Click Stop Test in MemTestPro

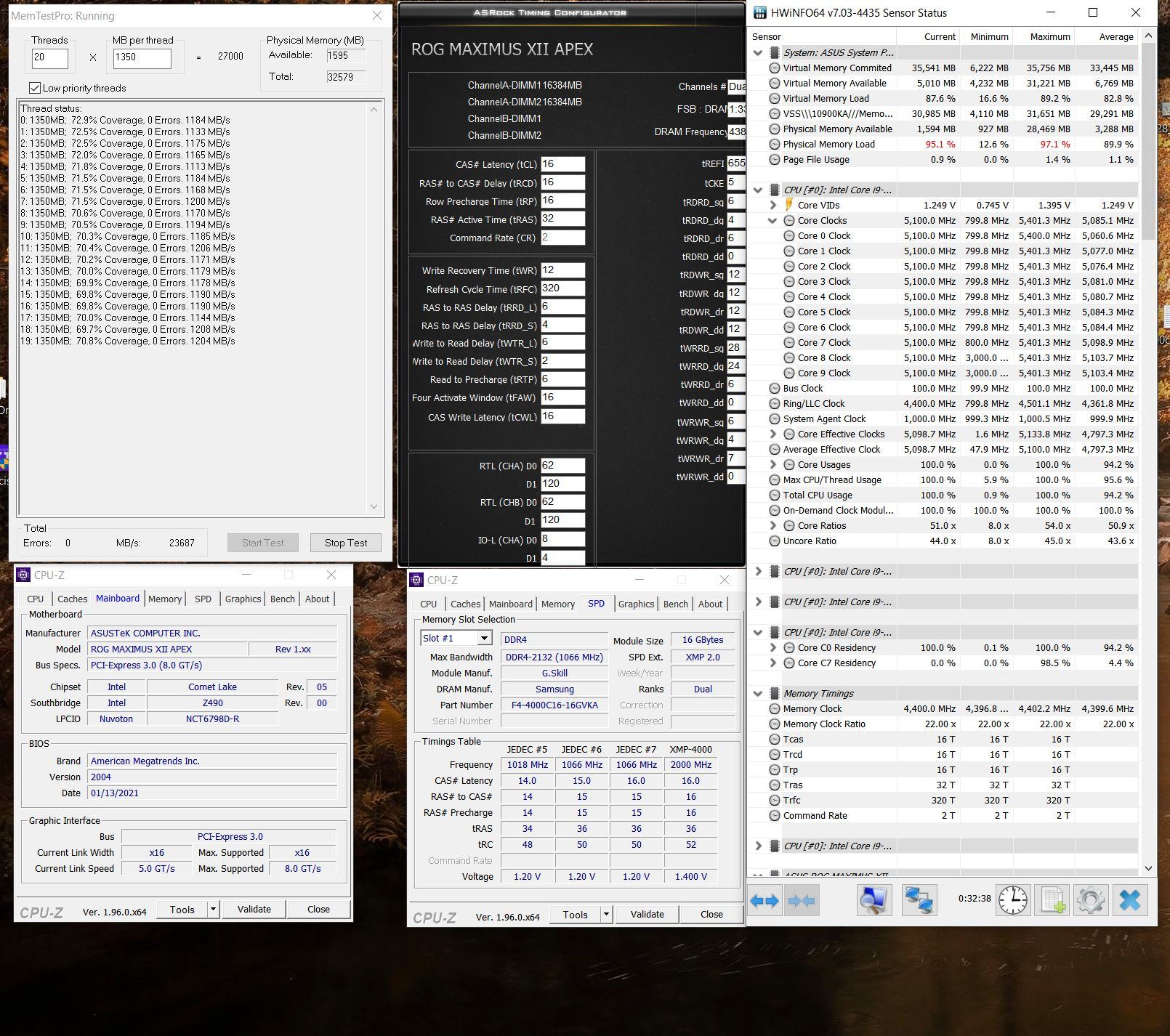[x=346, y=543]
